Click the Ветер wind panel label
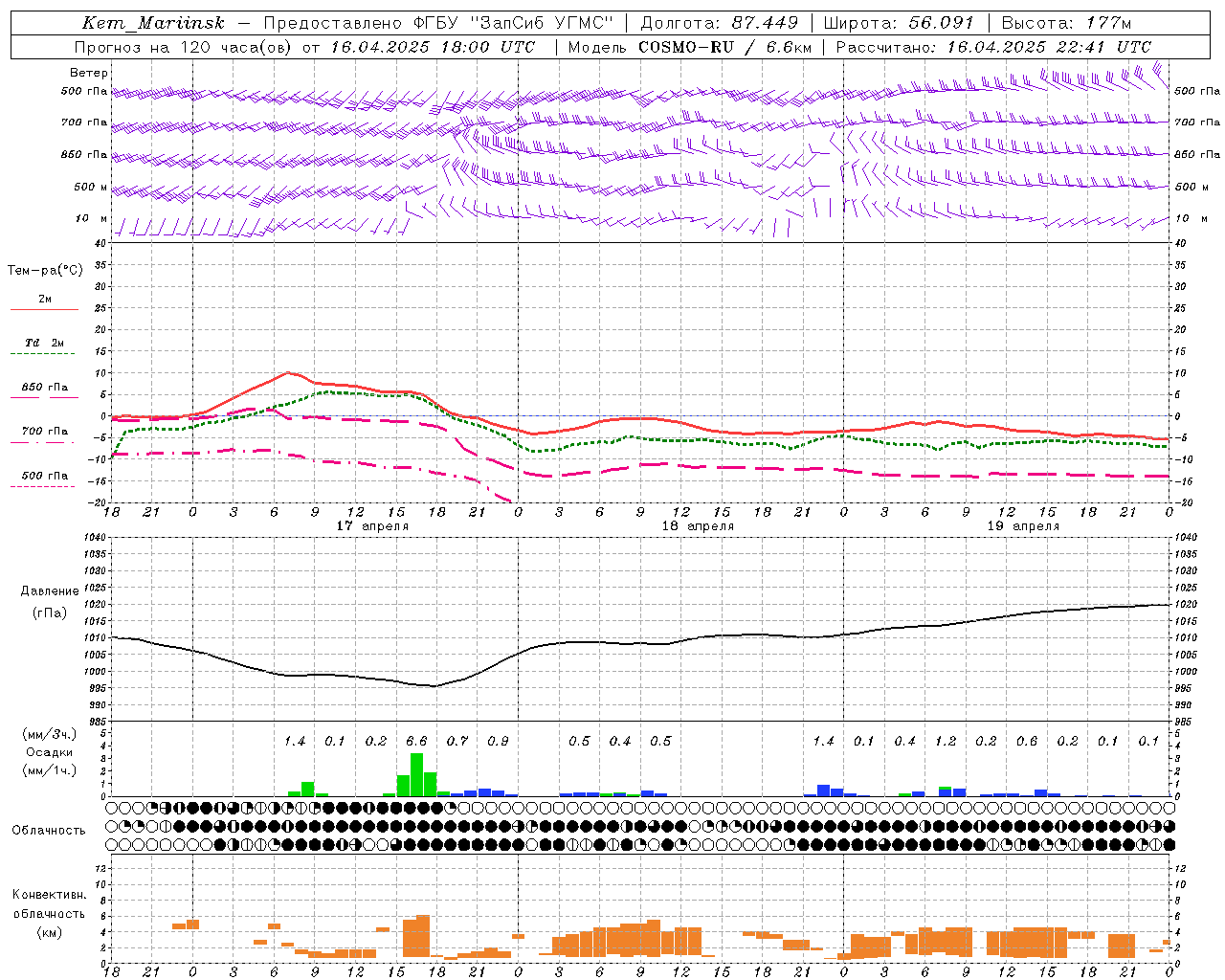Image resolution: width=1225 pixels, height=980 pixels. tap(89, 73)
